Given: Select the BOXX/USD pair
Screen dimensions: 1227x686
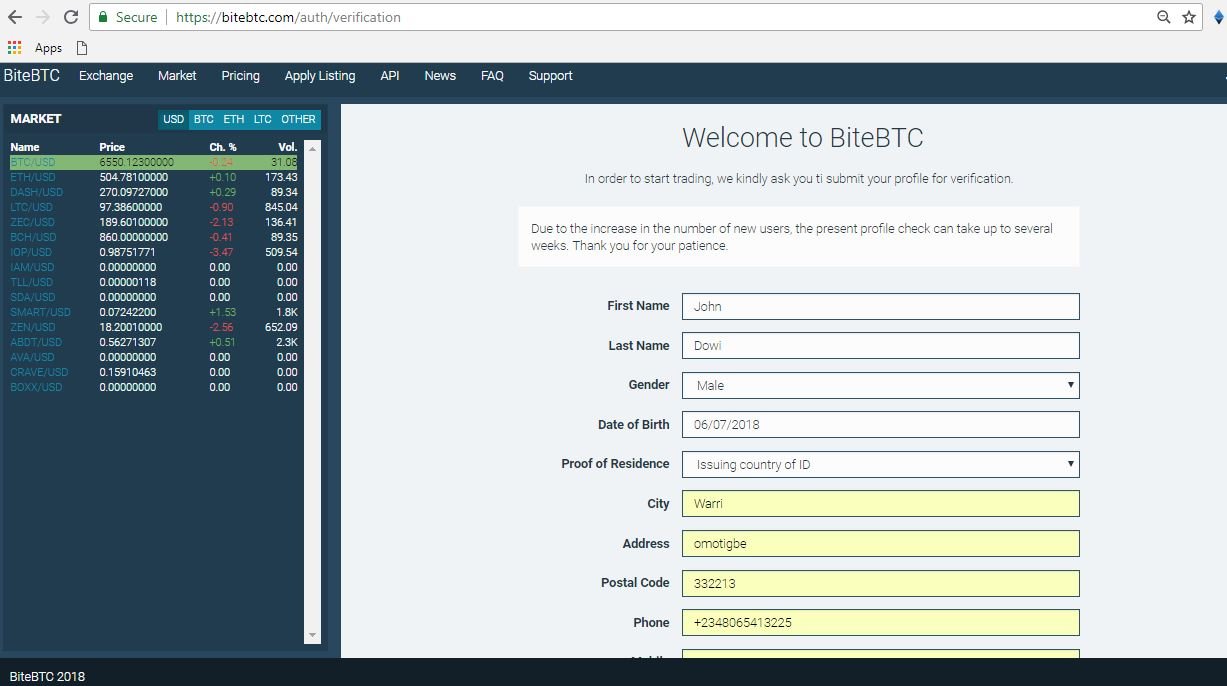Looking at the screenshot, I should coord(153,387).
